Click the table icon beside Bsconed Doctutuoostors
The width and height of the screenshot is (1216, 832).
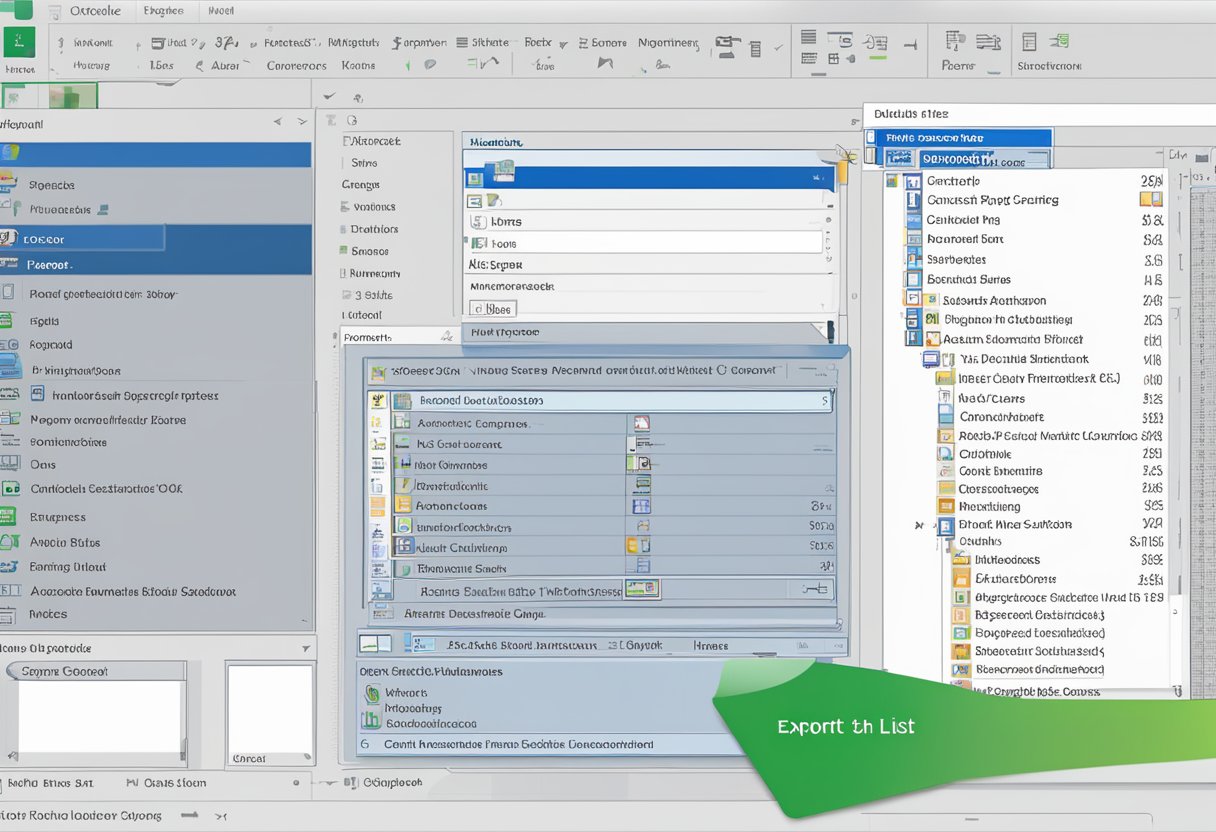point(402,401)
